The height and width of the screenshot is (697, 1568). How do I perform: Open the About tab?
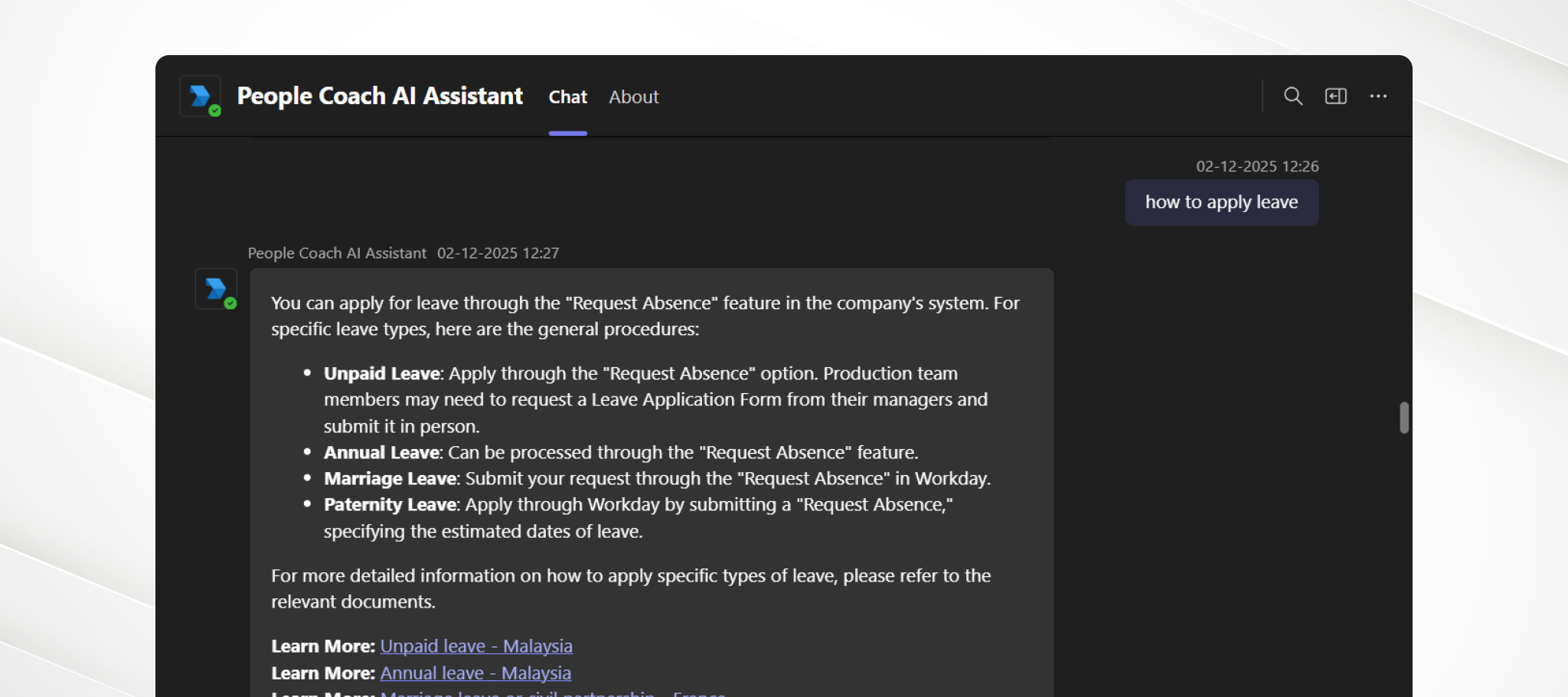pyautogui.click(x=633, y=97)
